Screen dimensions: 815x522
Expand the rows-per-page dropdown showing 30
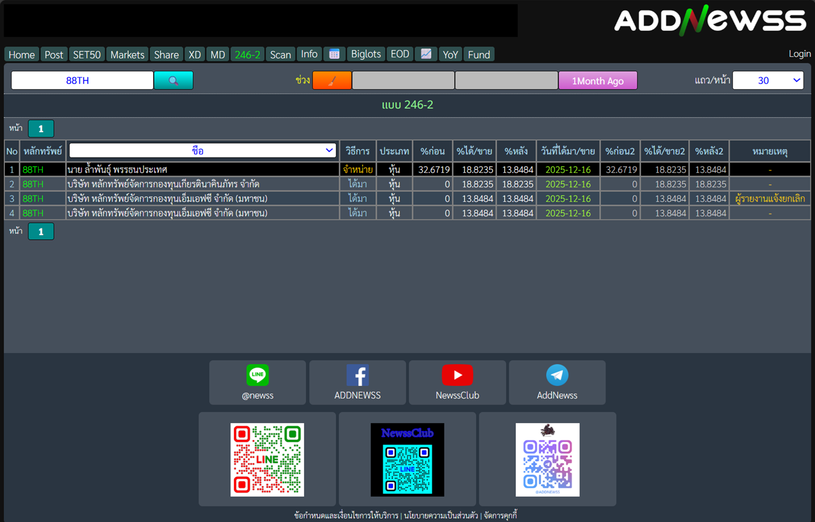point(767,81)
